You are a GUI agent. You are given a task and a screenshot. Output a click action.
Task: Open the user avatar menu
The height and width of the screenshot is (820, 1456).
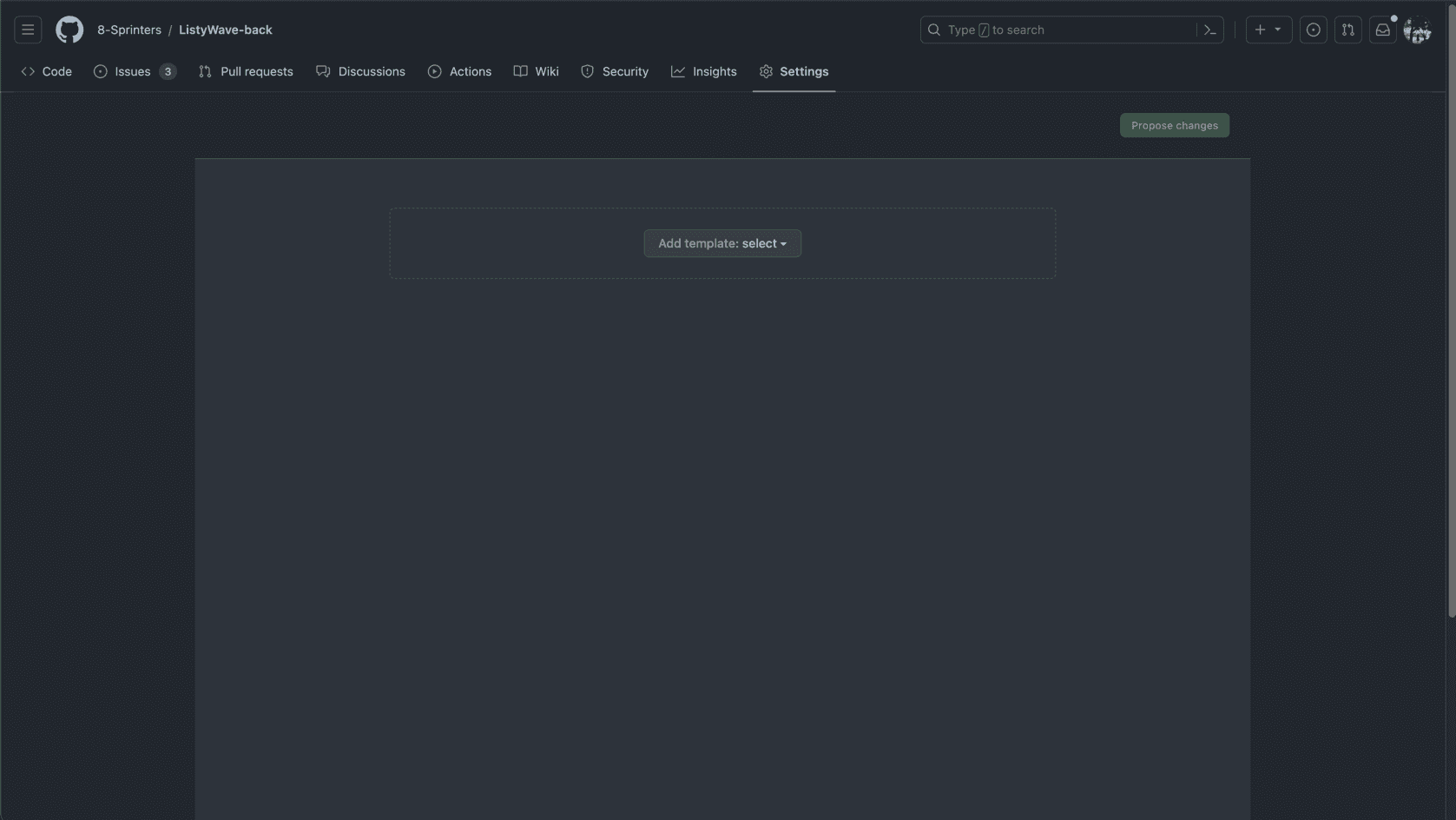1417,30
